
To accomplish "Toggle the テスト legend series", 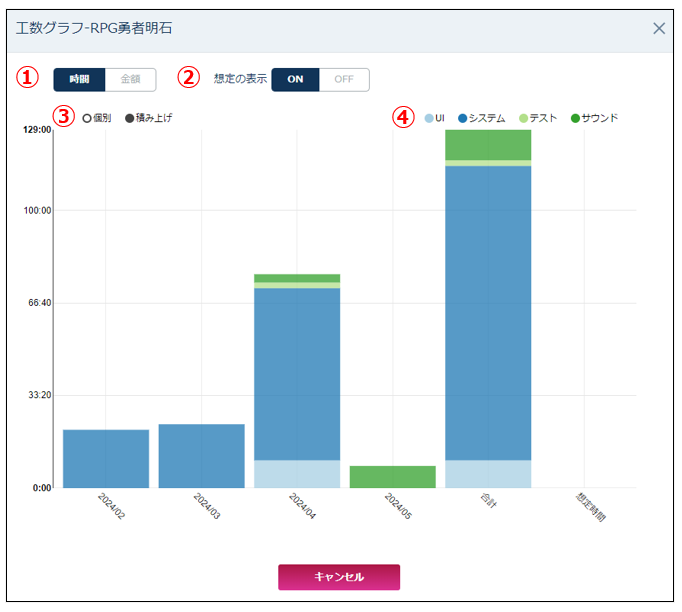I will pos(538,118).
